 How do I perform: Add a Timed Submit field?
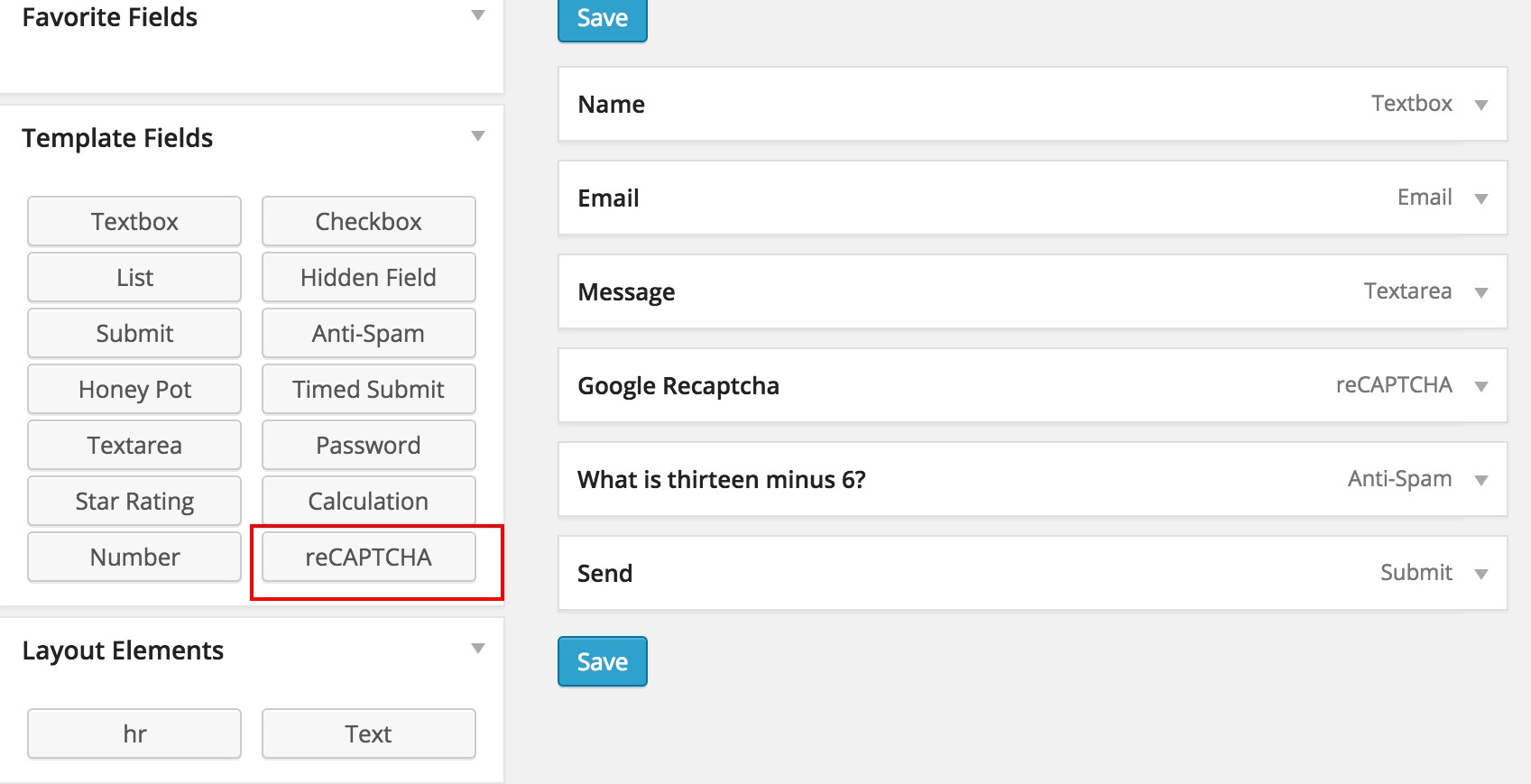point(368,389)
